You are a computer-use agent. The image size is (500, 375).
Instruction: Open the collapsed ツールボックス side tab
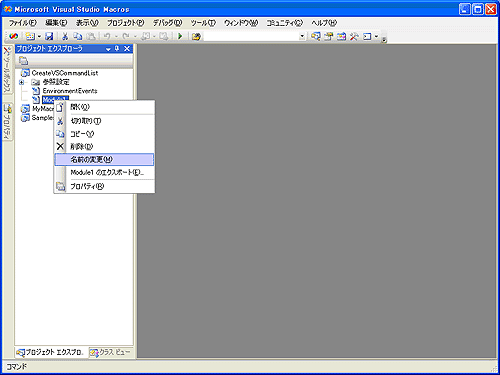click(7, 70)
